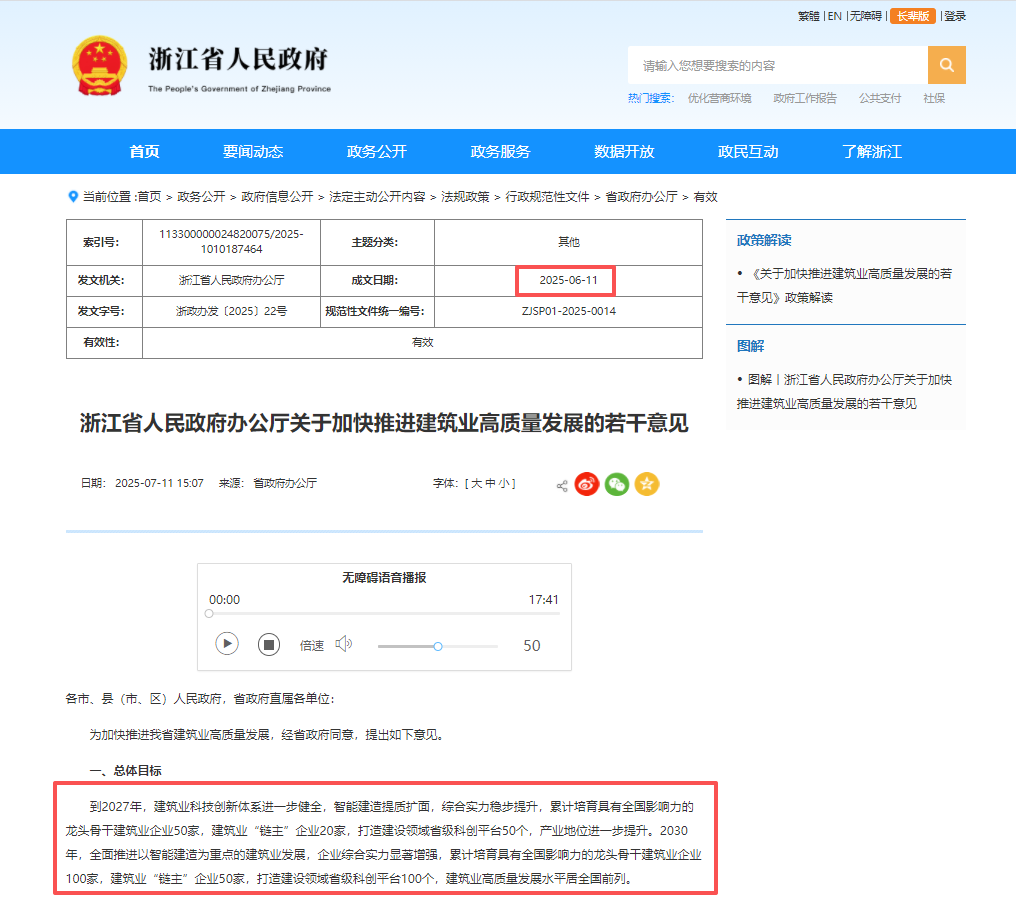Click the yellow star favorite icon
Viewport: 1016px width, 902px height.
(x=647, y=484)
